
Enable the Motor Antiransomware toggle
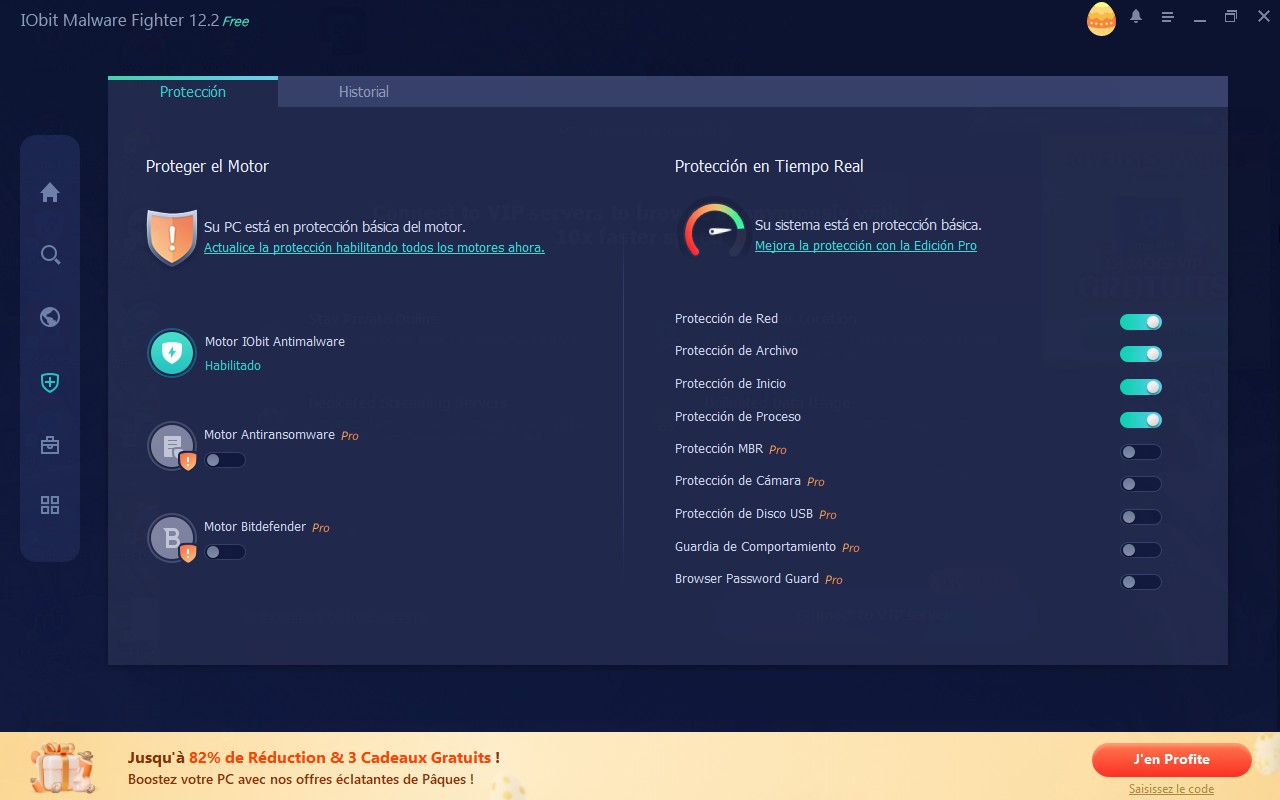225,460
